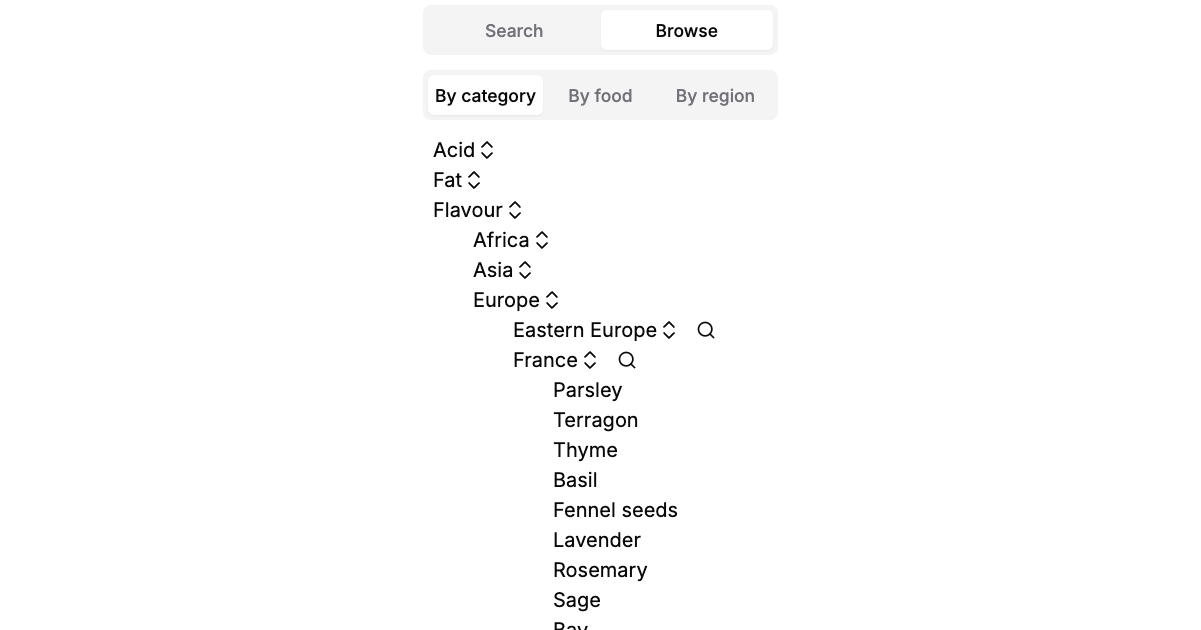Select the By category view
1201x630 pixels.
(x=485, y=96)
